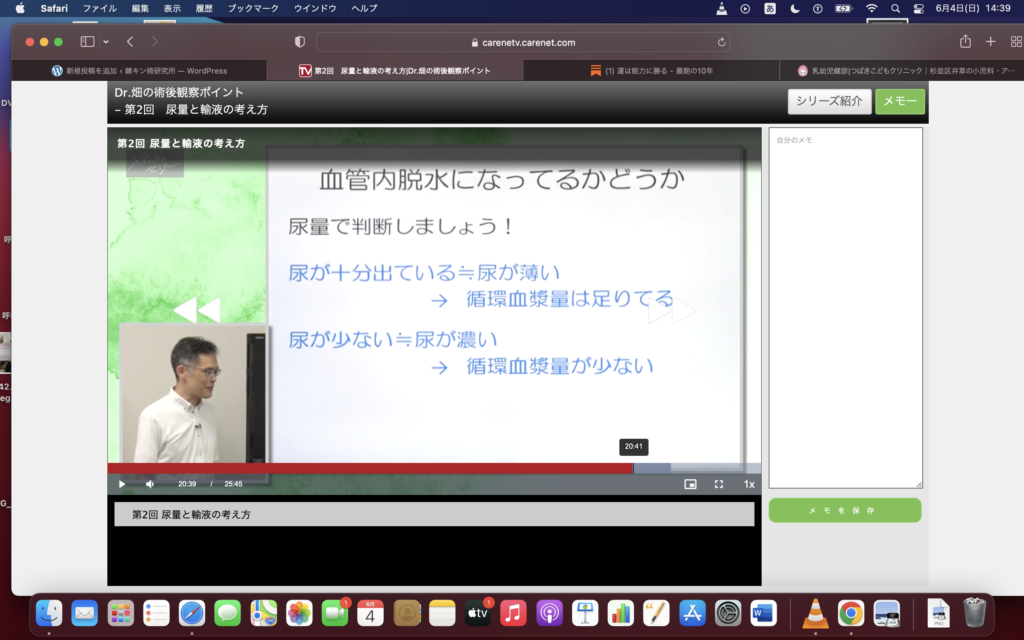Reload the carenetv page

point(721,42)
